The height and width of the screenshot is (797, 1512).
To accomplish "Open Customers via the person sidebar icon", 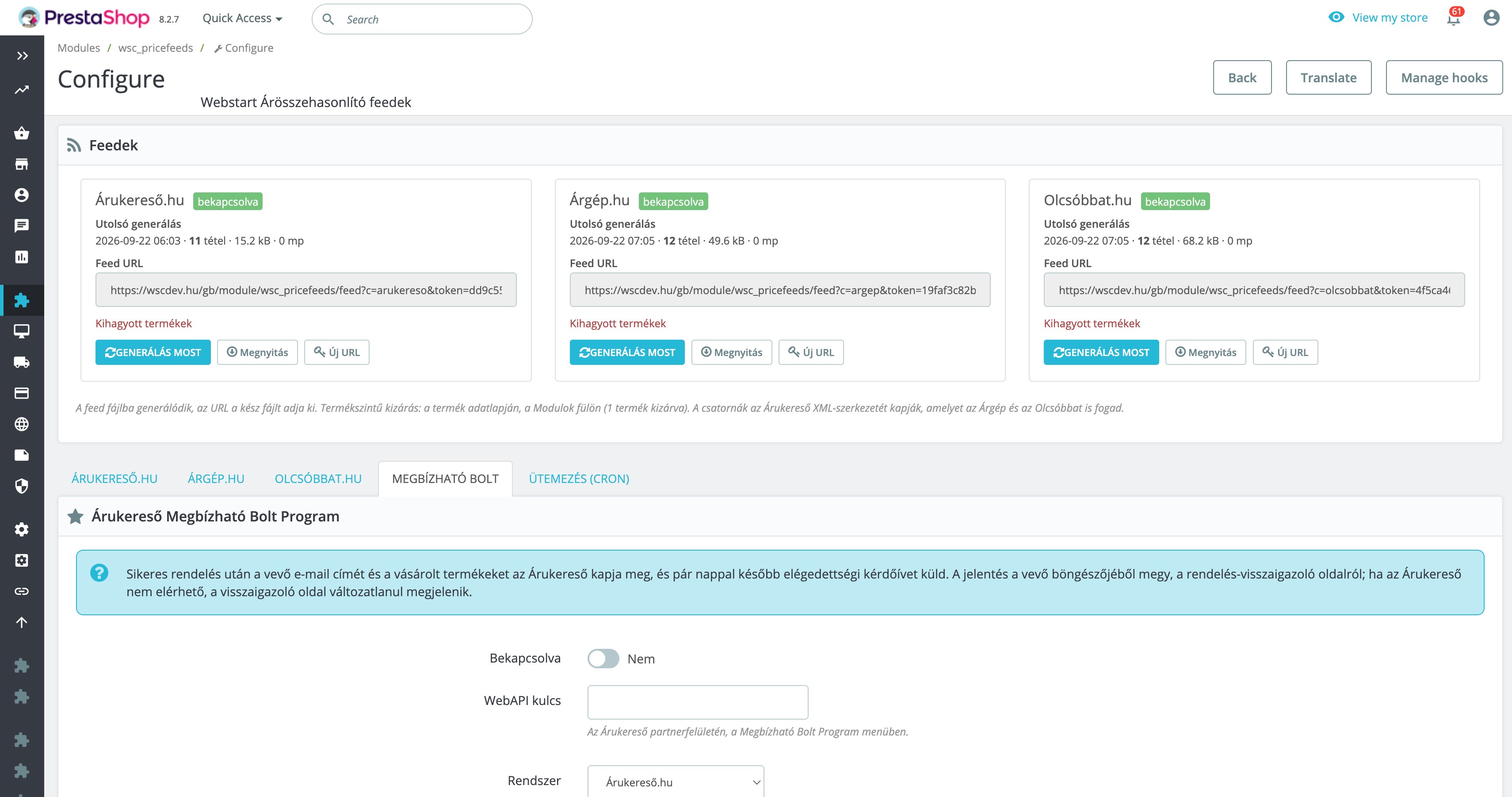I will tap(22, 195).
